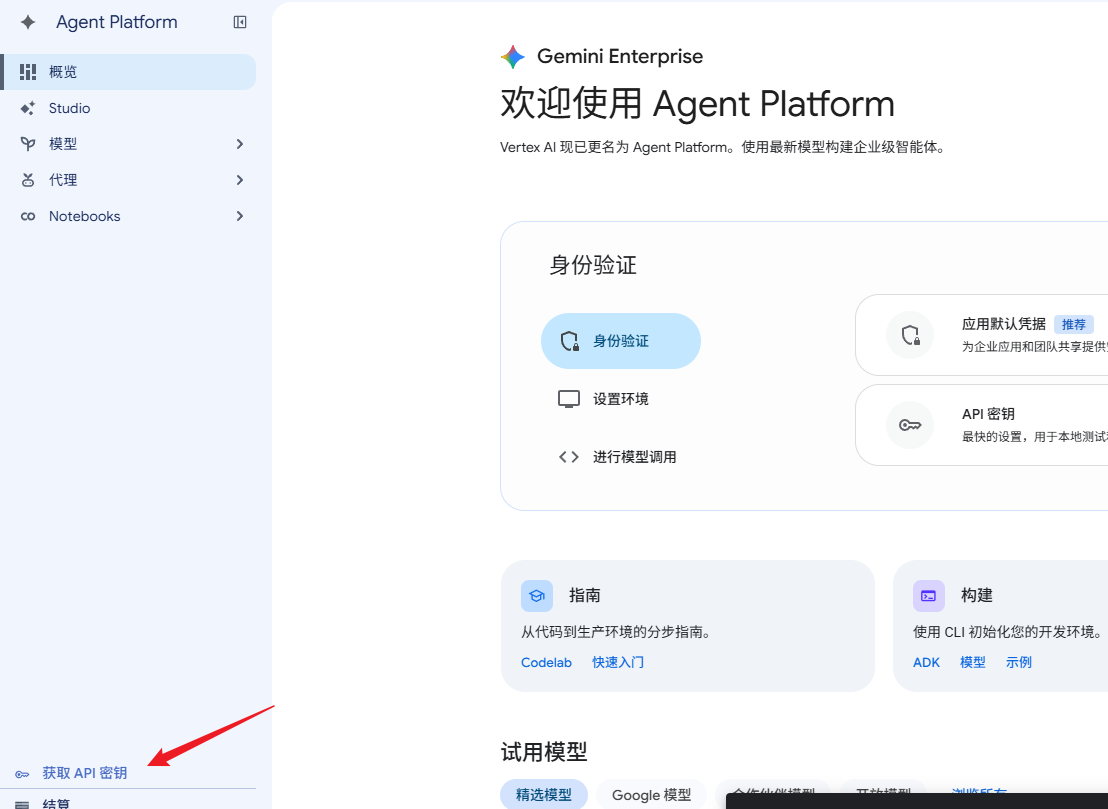Click the monitor icon for 设置环境
The width and height of the screenshot is (1108, 809).
click(x=569, y=399)
